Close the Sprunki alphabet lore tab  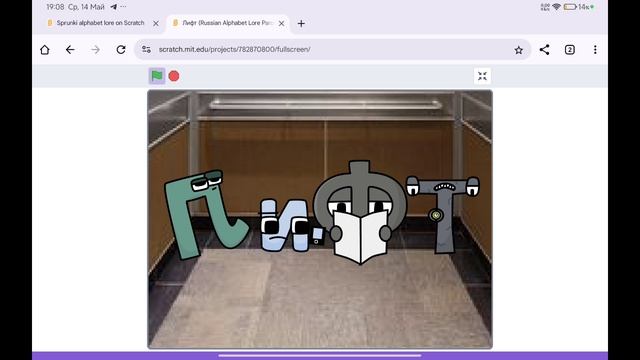(156, 24)
